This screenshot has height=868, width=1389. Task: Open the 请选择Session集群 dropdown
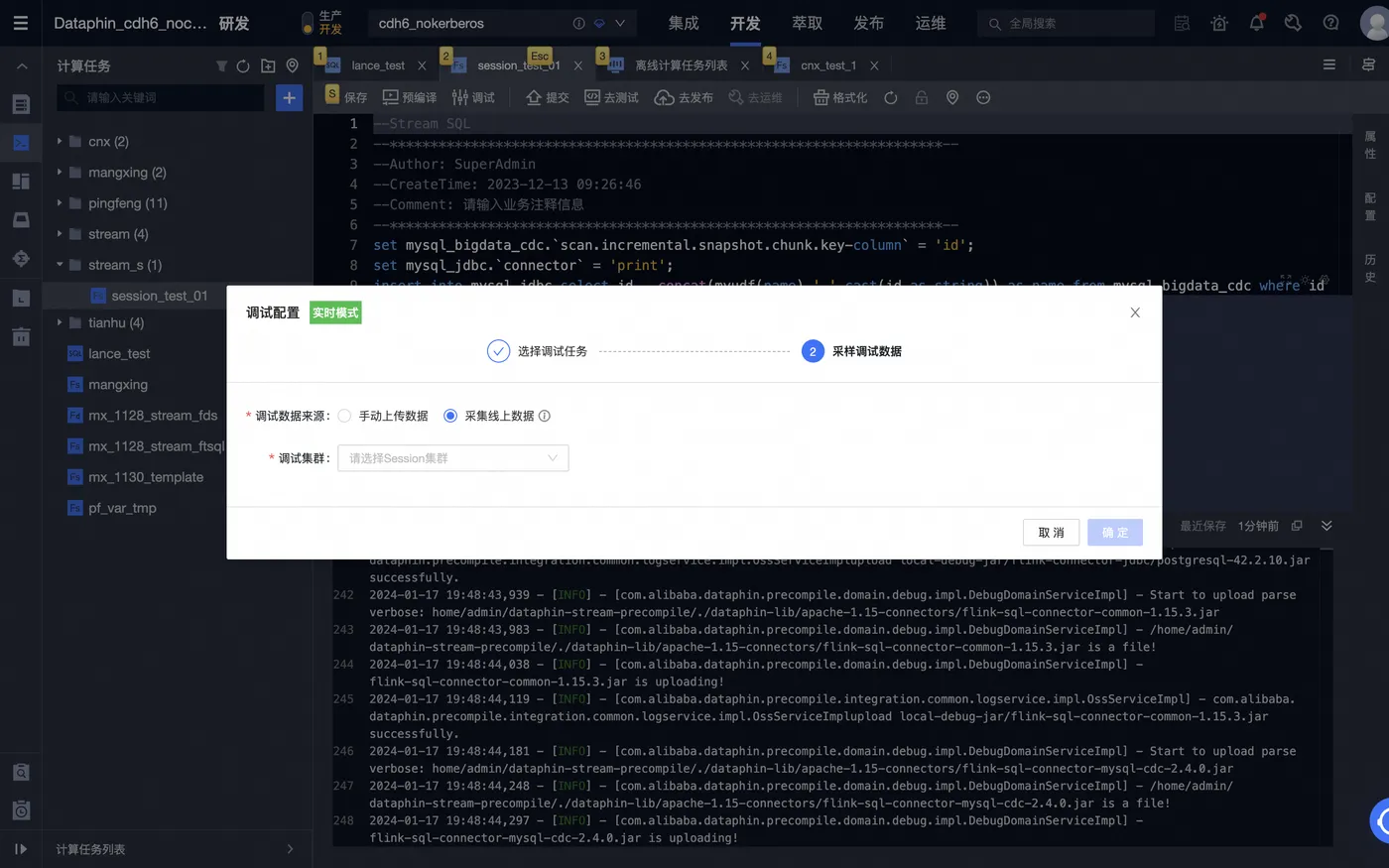pos(453,458)
